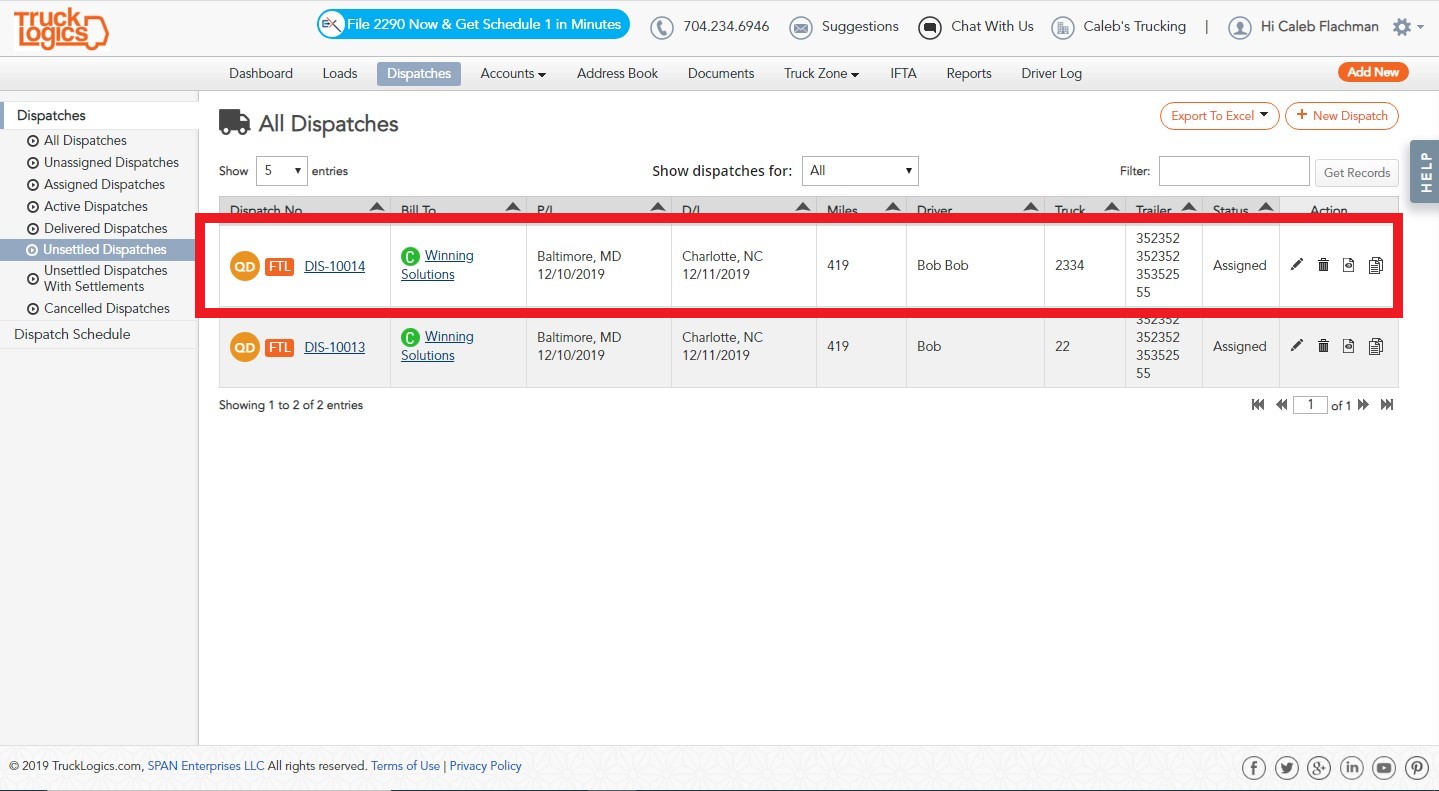1439x791 pixels.
Task: Delete dispatch DIS-10013 with the trash icon
Action: tap(1323, 346)
